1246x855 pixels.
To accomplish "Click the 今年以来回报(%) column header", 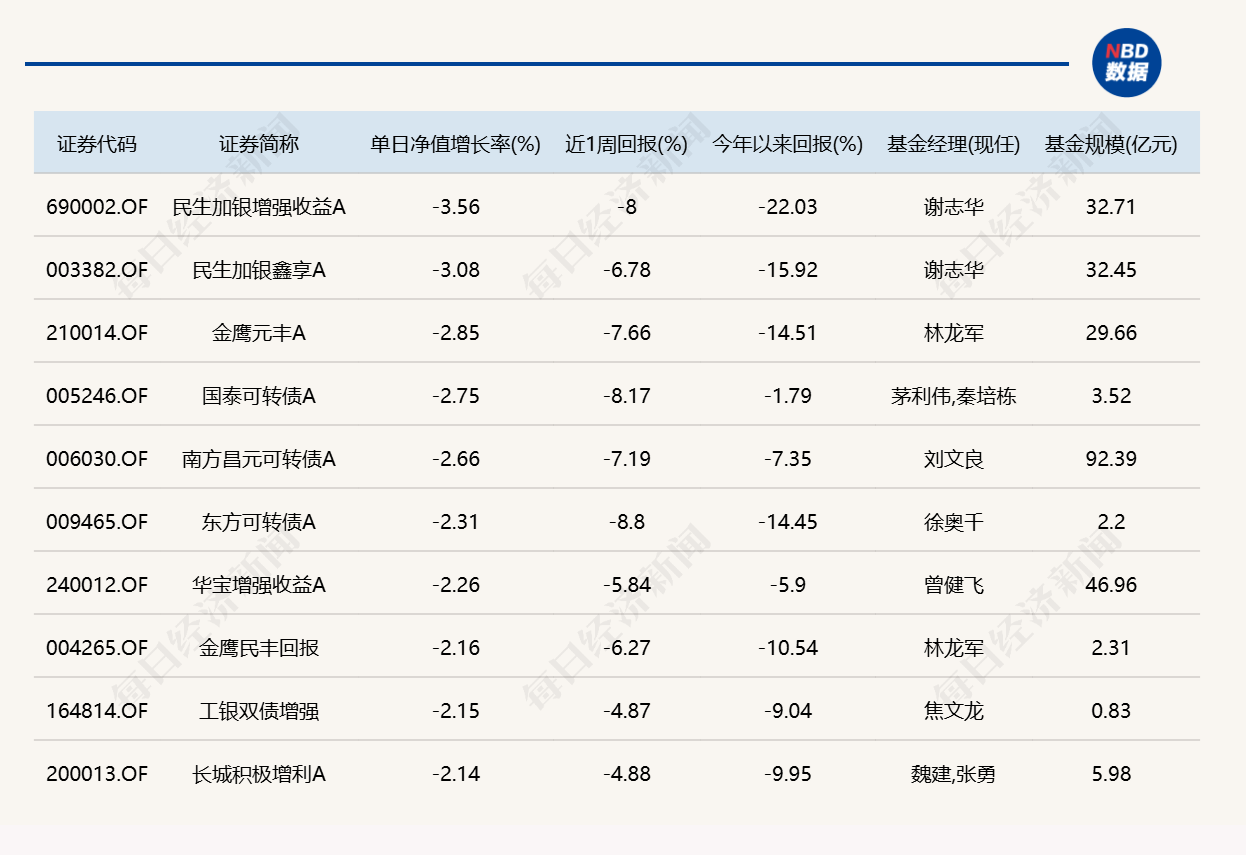I will click(x=788, y=144).
